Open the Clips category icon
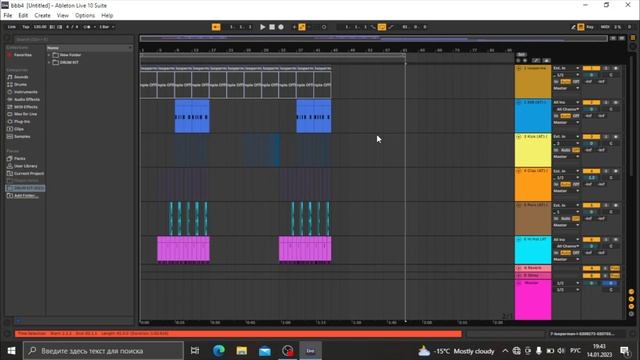The height and width of the screenshot is (360, 640). click(10, 129)
